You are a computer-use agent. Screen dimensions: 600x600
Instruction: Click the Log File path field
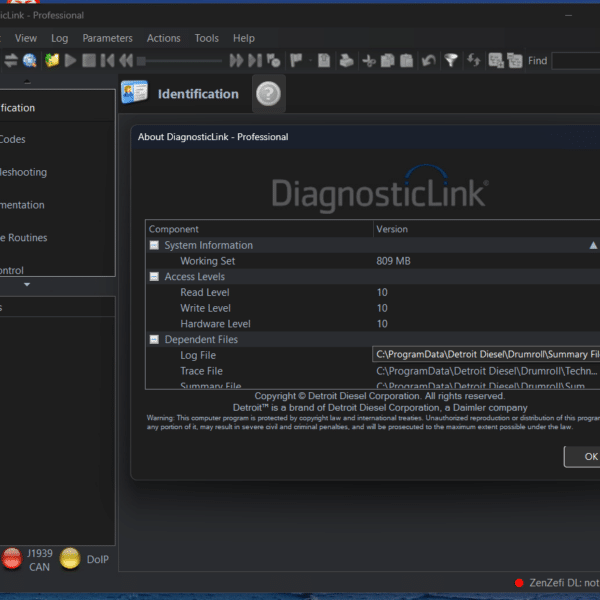(x=486, y=355)
